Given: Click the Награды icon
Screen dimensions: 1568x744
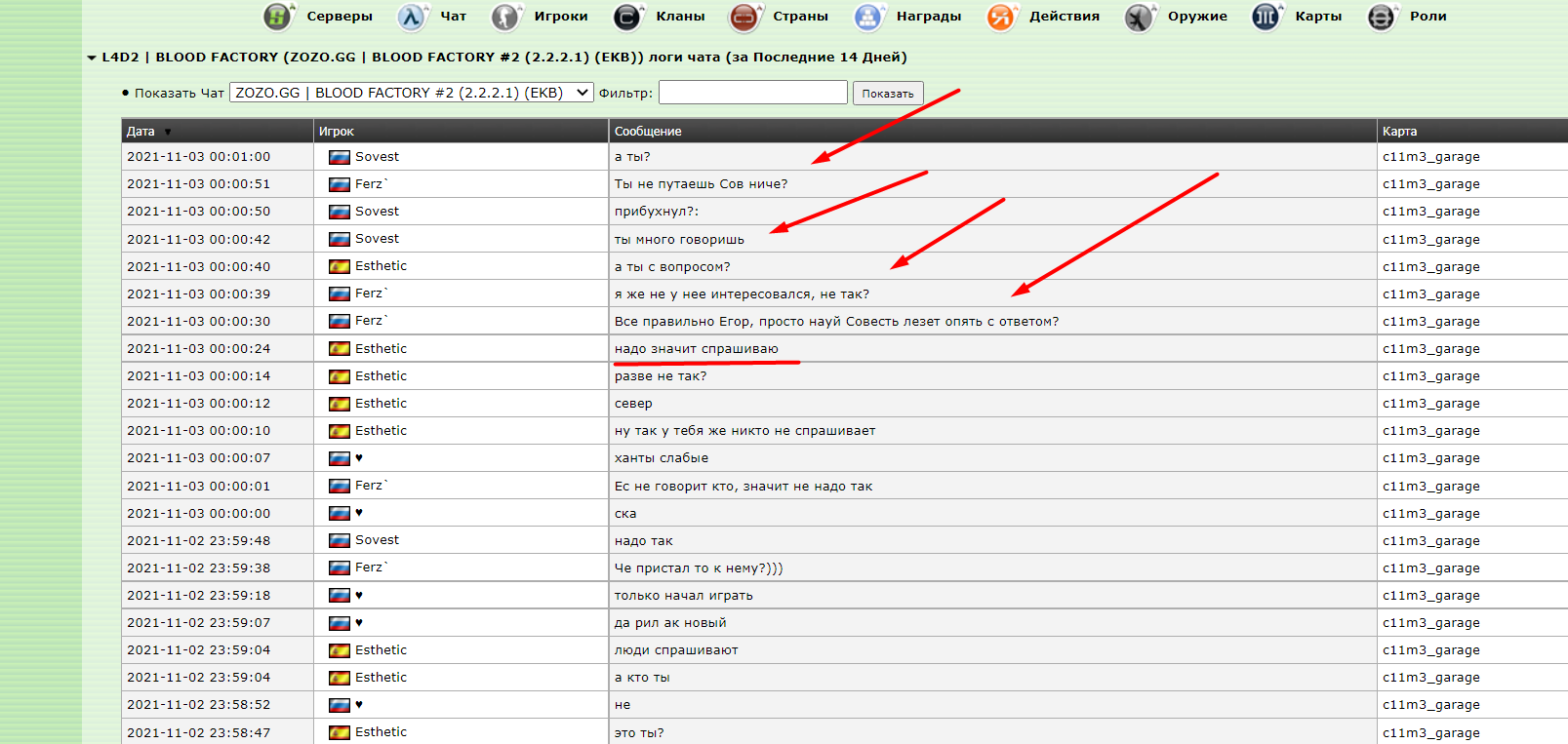Looking at the screenshot, I should 867,17.
